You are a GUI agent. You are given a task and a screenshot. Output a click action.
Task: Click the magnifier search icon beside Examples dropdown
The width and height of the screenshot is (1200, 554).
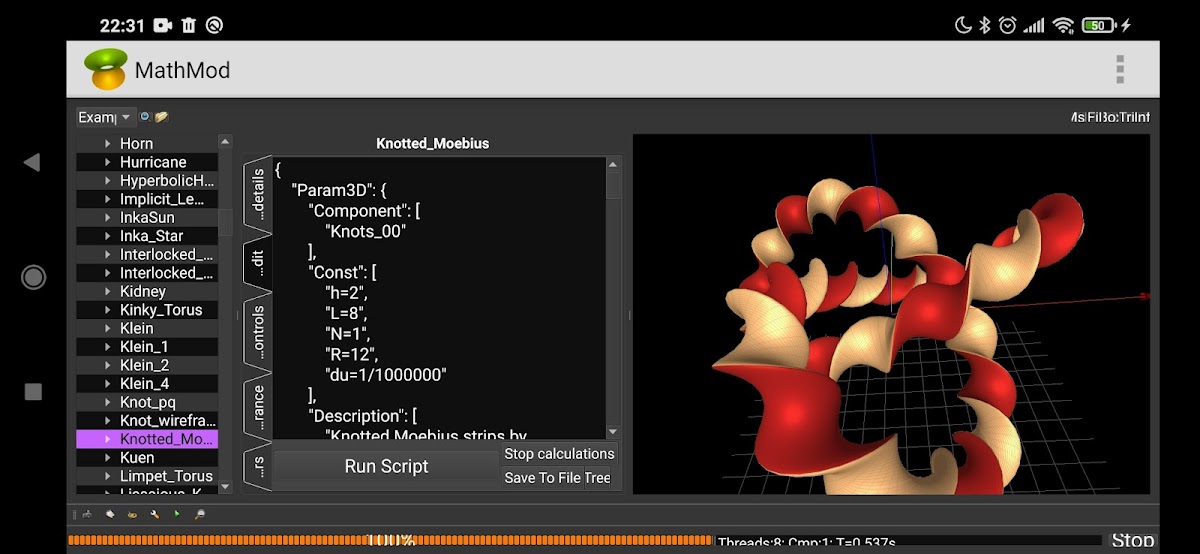click(145, 117)
